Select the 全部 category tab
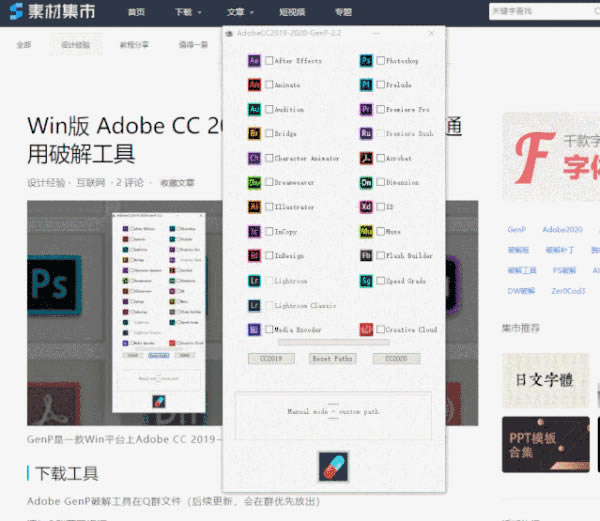 24,45
